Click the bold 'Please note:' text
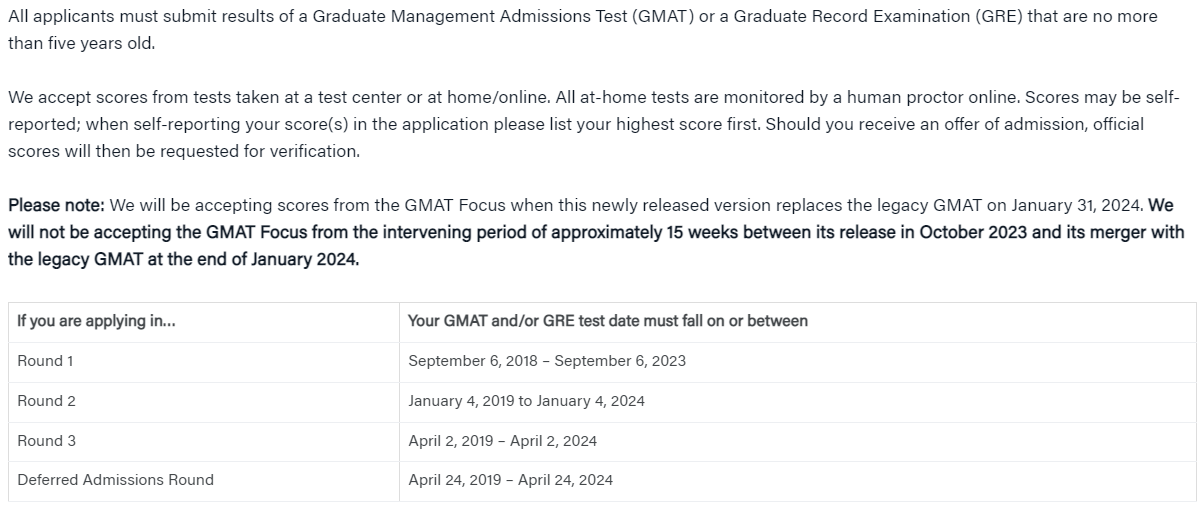 tap(56, 206)
